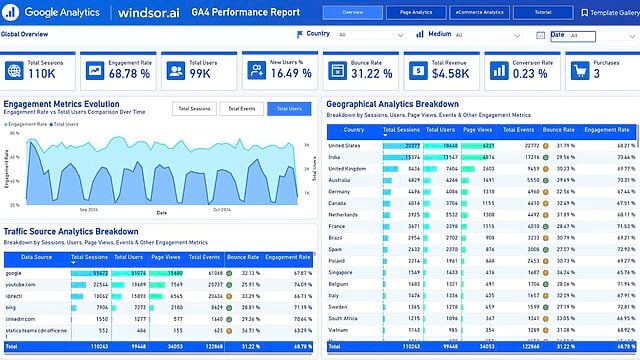This screenshot has width=640, height=360.
Task: Click the Geographical table vertical scrollbar
Action: point(637,137)
